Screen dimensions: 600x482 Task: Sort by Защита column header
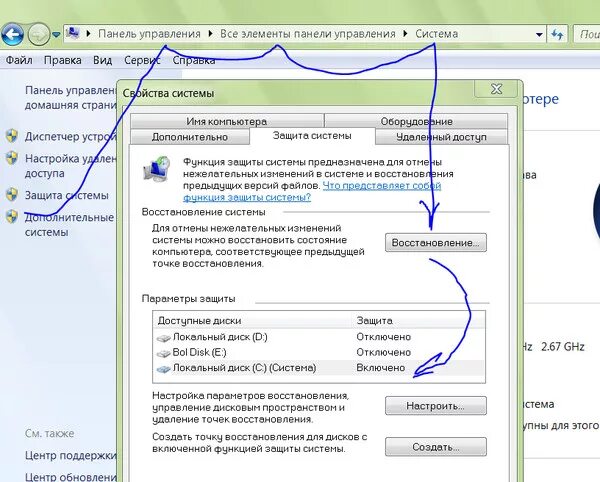click(418, 321)
